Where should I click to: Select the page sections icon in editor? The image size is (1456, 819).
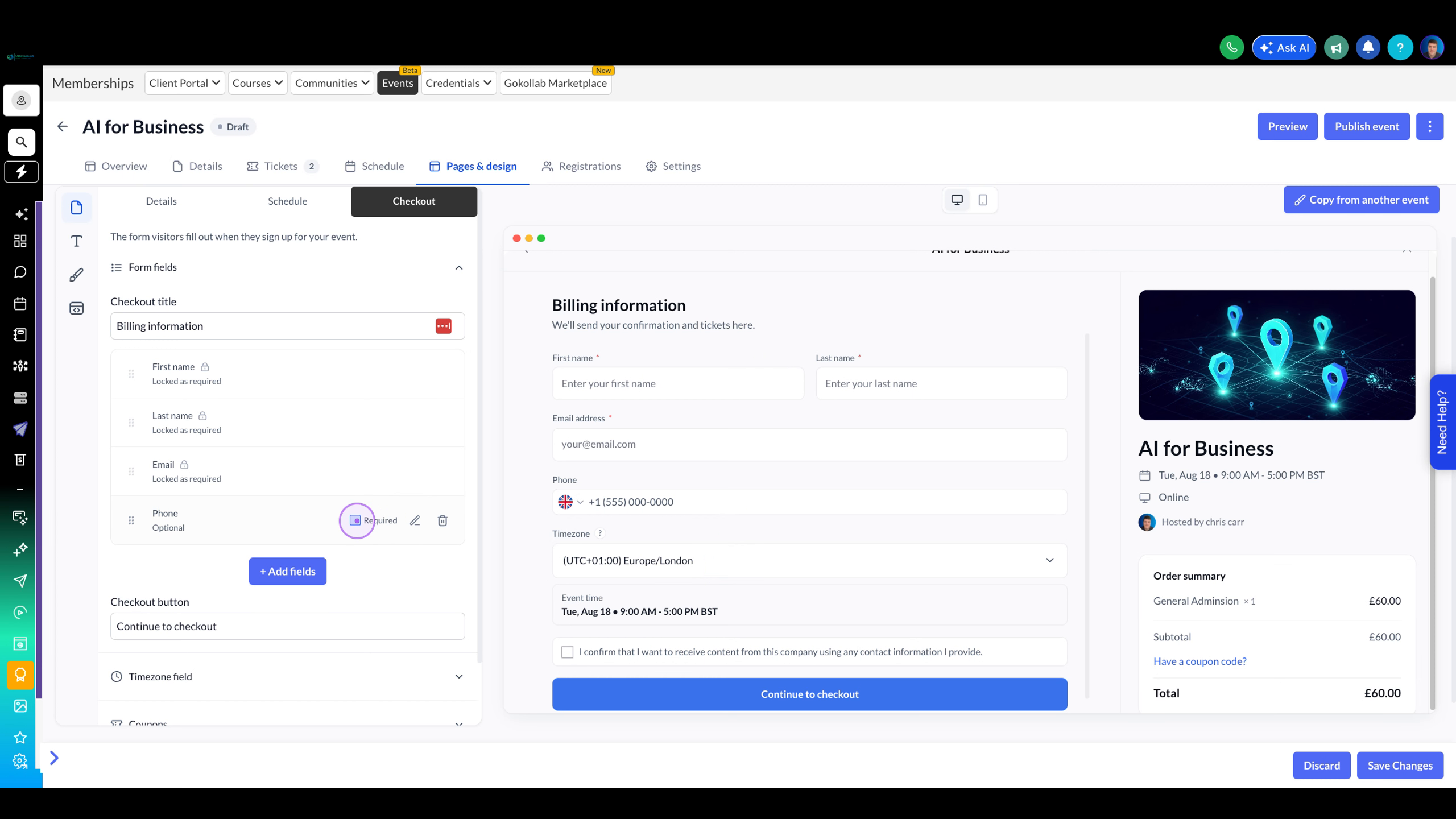(77, 208)
